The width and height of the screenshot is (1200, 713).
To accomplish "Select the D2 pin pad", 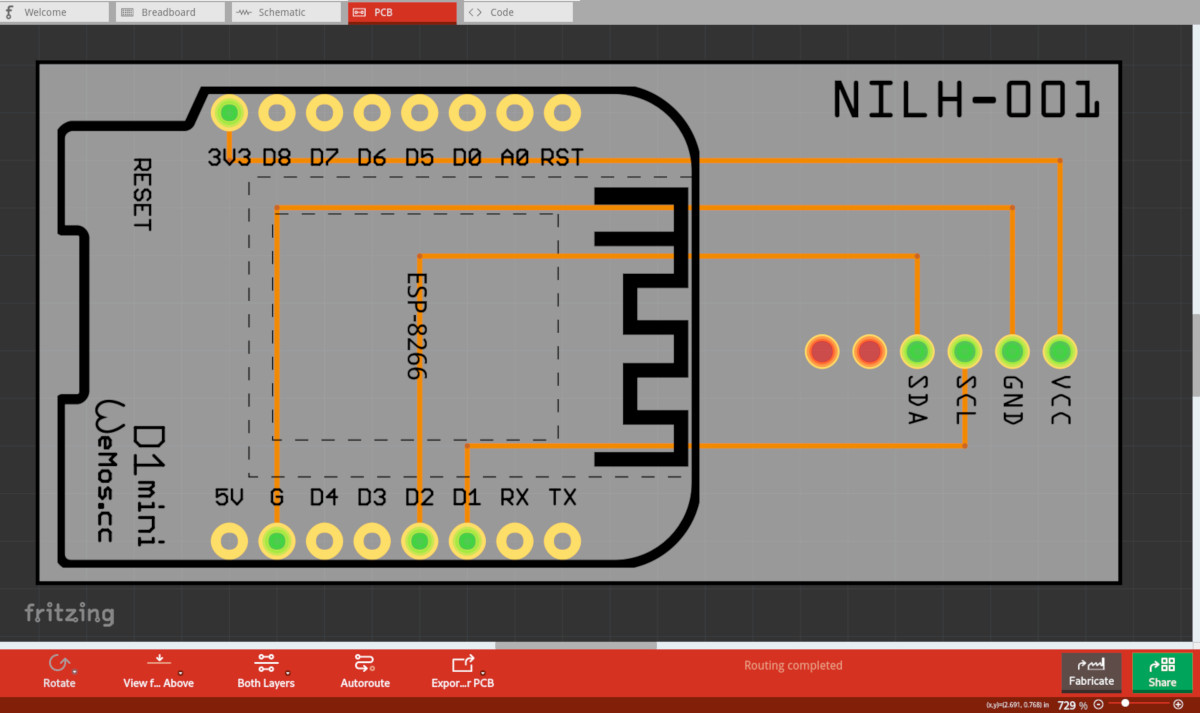I will [x=420, y=541].
